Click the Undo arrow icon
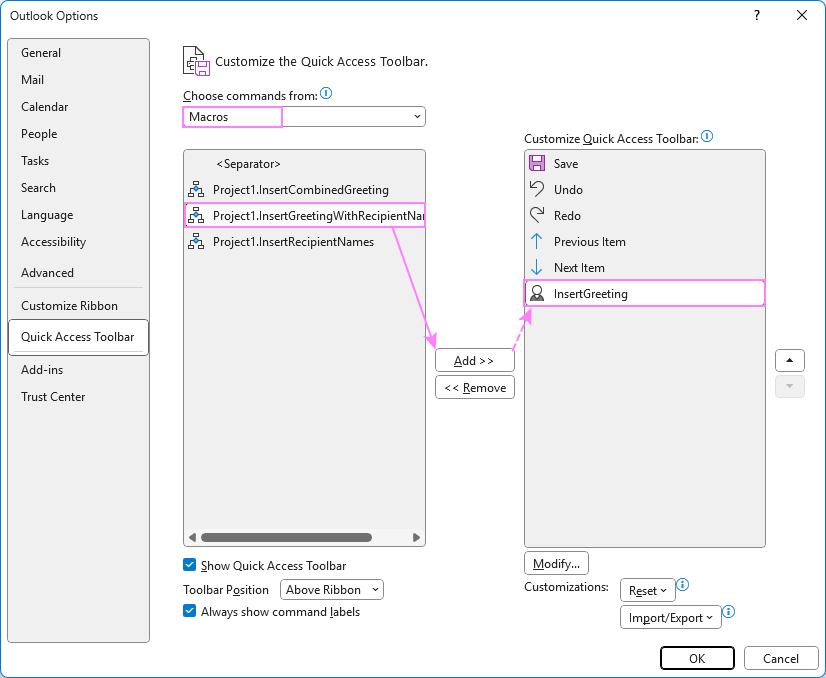This screenshot has height=678, width=826. pyautogui.click(x=537, y=189)
